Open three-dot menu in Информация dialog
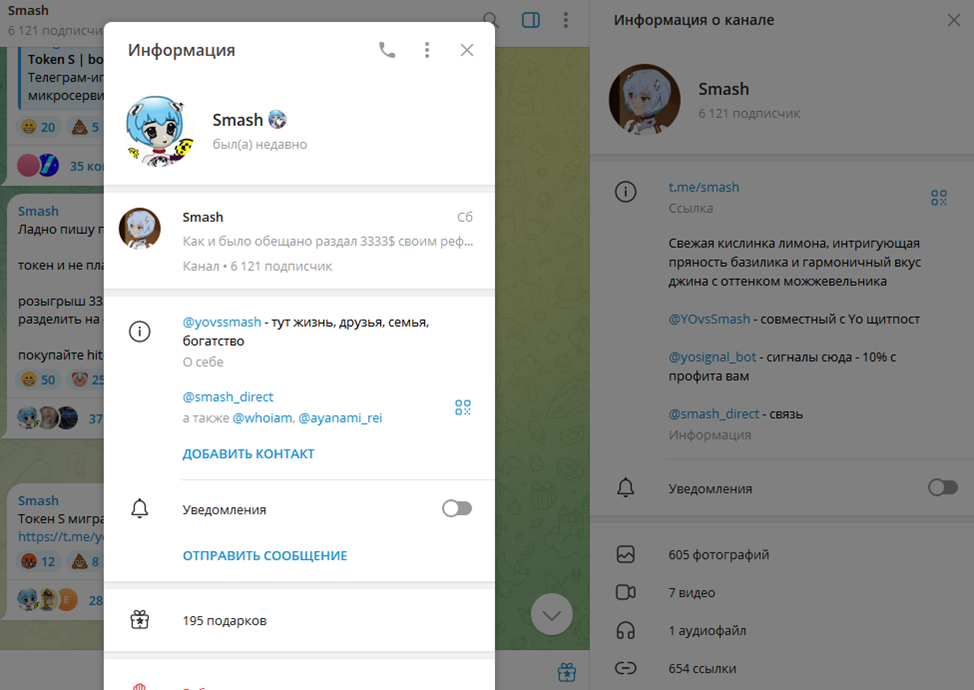This screenshot has height=690, width=974. (427, 50)
